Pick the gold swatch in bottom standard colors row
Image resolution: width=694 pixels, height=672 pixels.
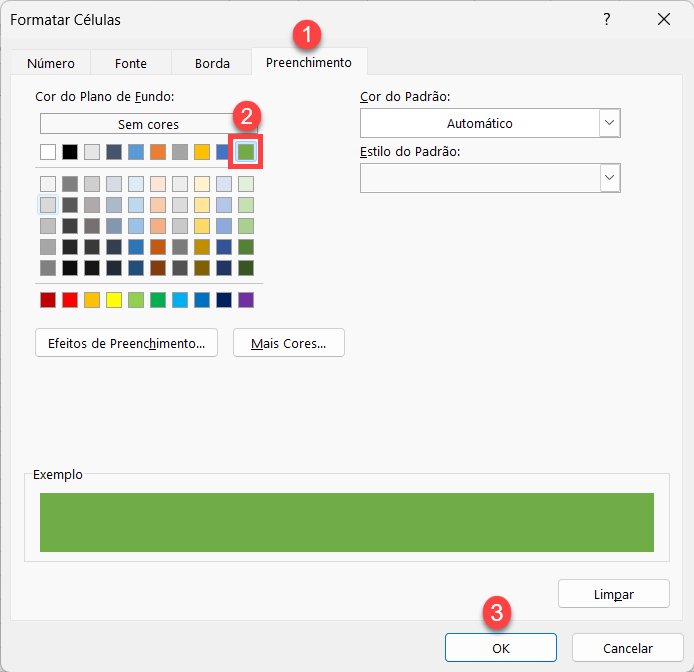click(92, 300)
